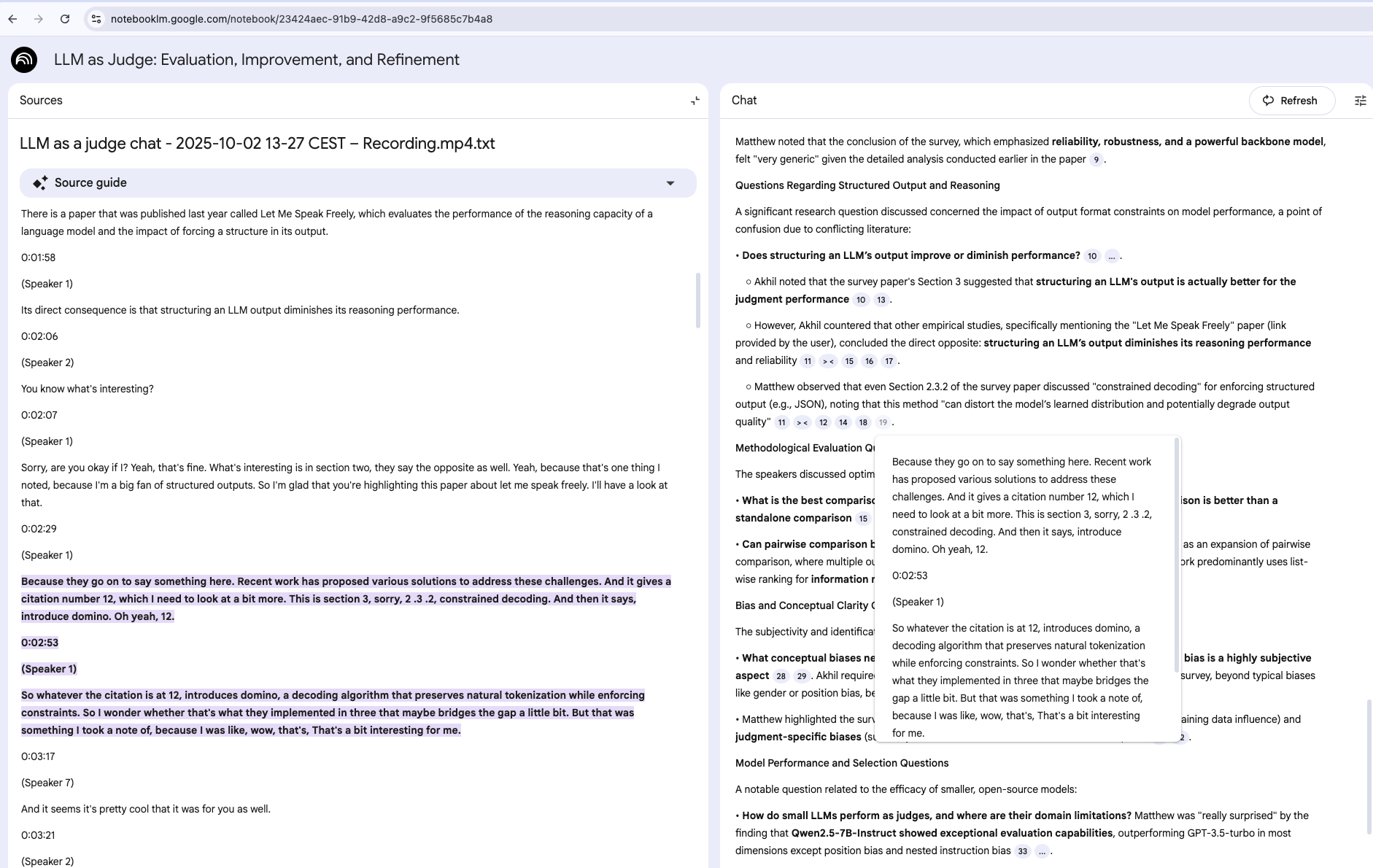Expand the Source guide dropdown arrow
The height and width of the screenshot is (868, 1373).
pos(670,183)
